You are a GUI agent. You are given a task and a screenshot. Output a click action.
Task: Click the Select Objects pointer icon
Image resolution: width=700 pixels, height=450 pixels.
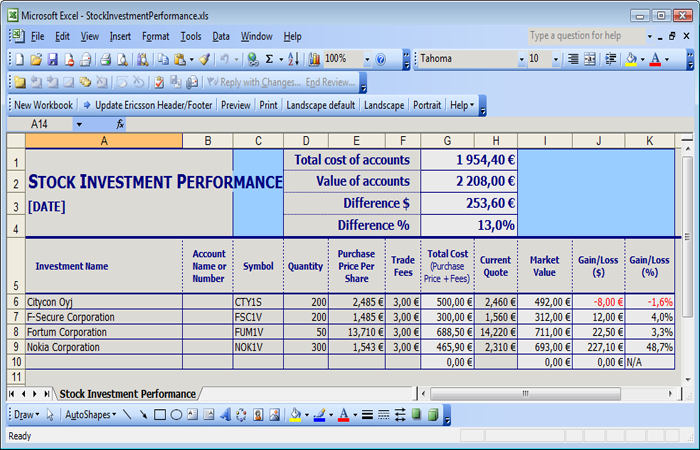(50, 414)
